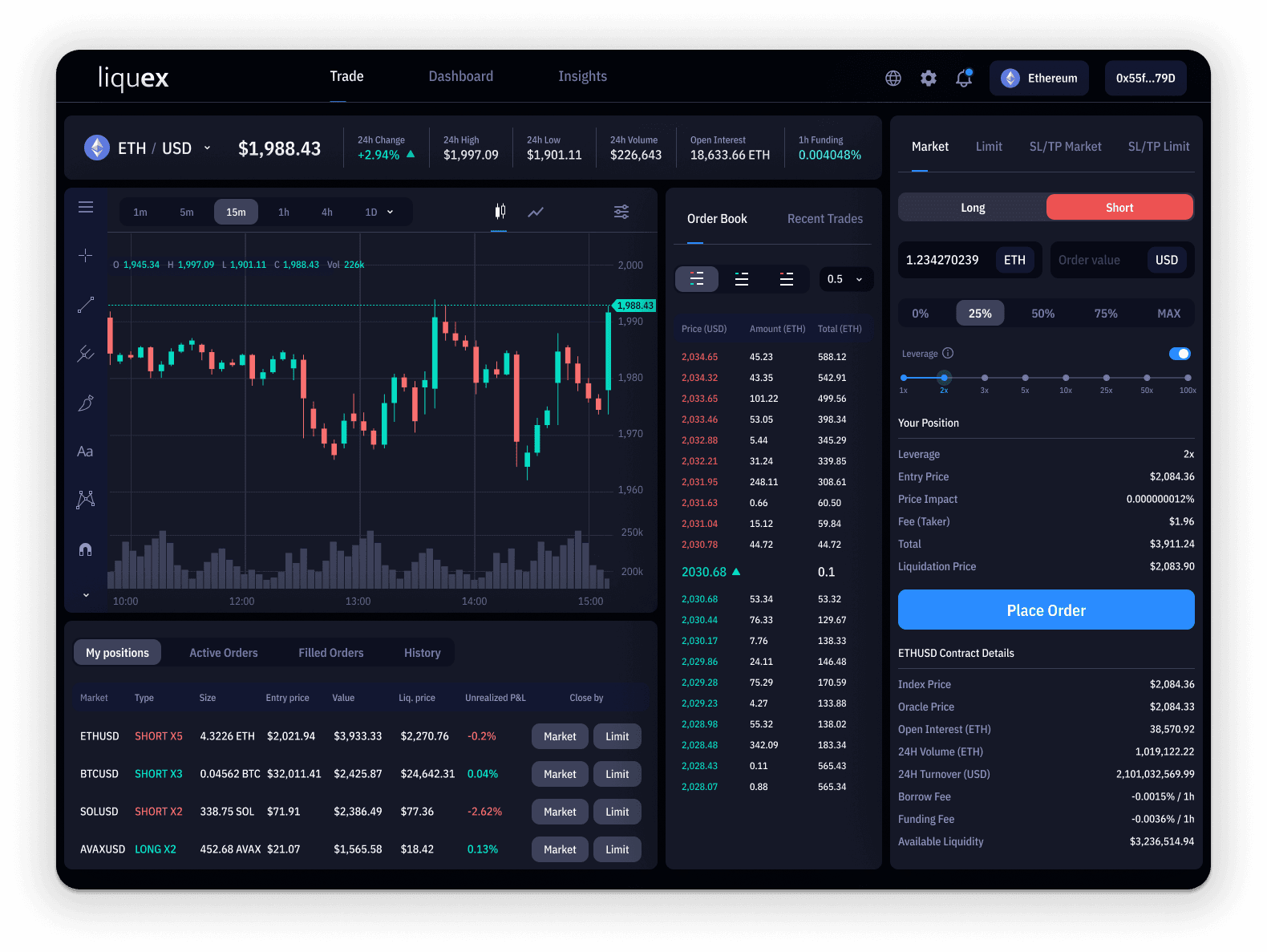Select the 5m timeframe

(187, 212)
